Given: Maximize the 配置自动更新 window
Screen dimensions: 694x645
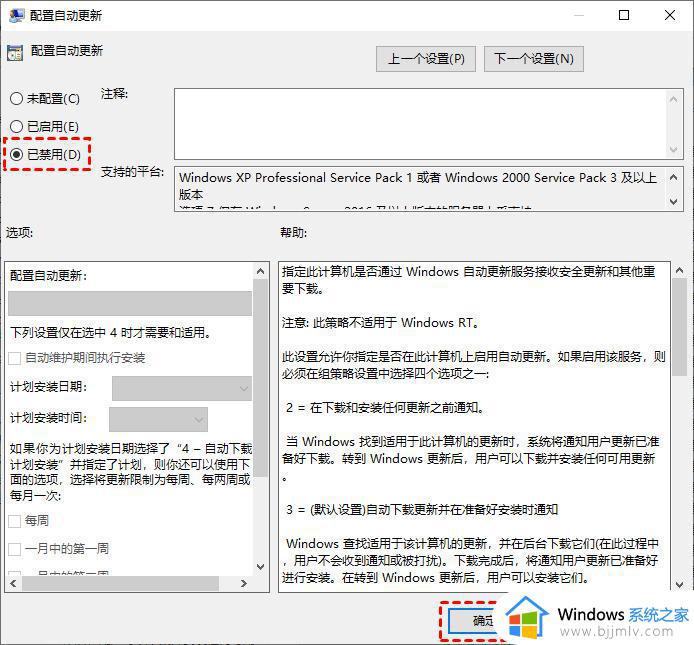Looking at the screenshot, I should (624, 15).
